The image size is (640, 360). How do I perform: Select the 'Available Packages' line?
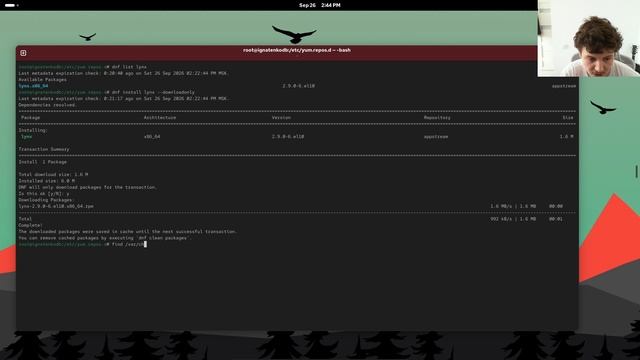point(42,80)
